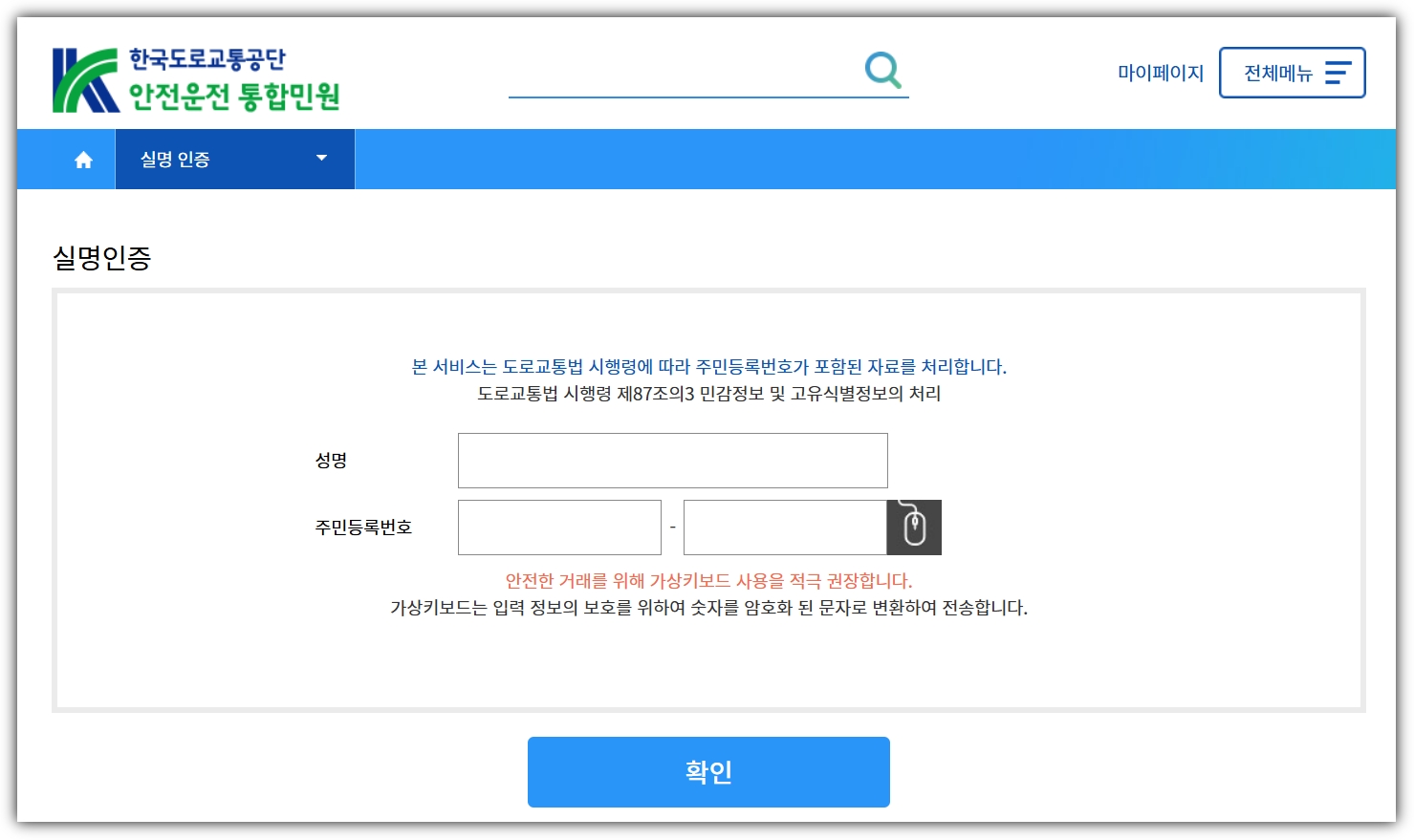Click the red 가상키보드 recommendation text
This screenshot has height=840, width=1414.
coord(707,581)
